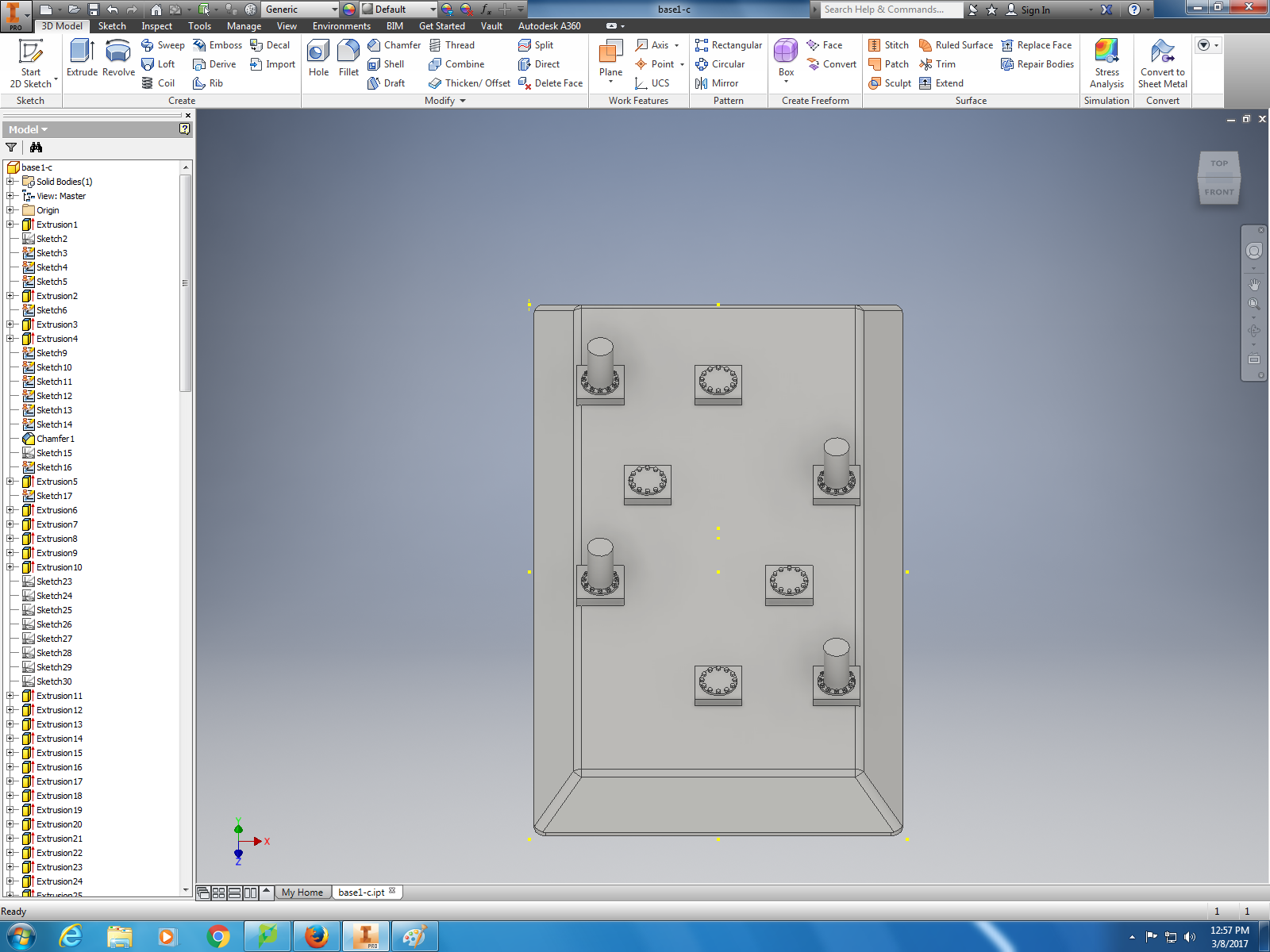1270x952 pixels.
Task: Open the Generic material dropdown
Action: [x=333, y=10]
